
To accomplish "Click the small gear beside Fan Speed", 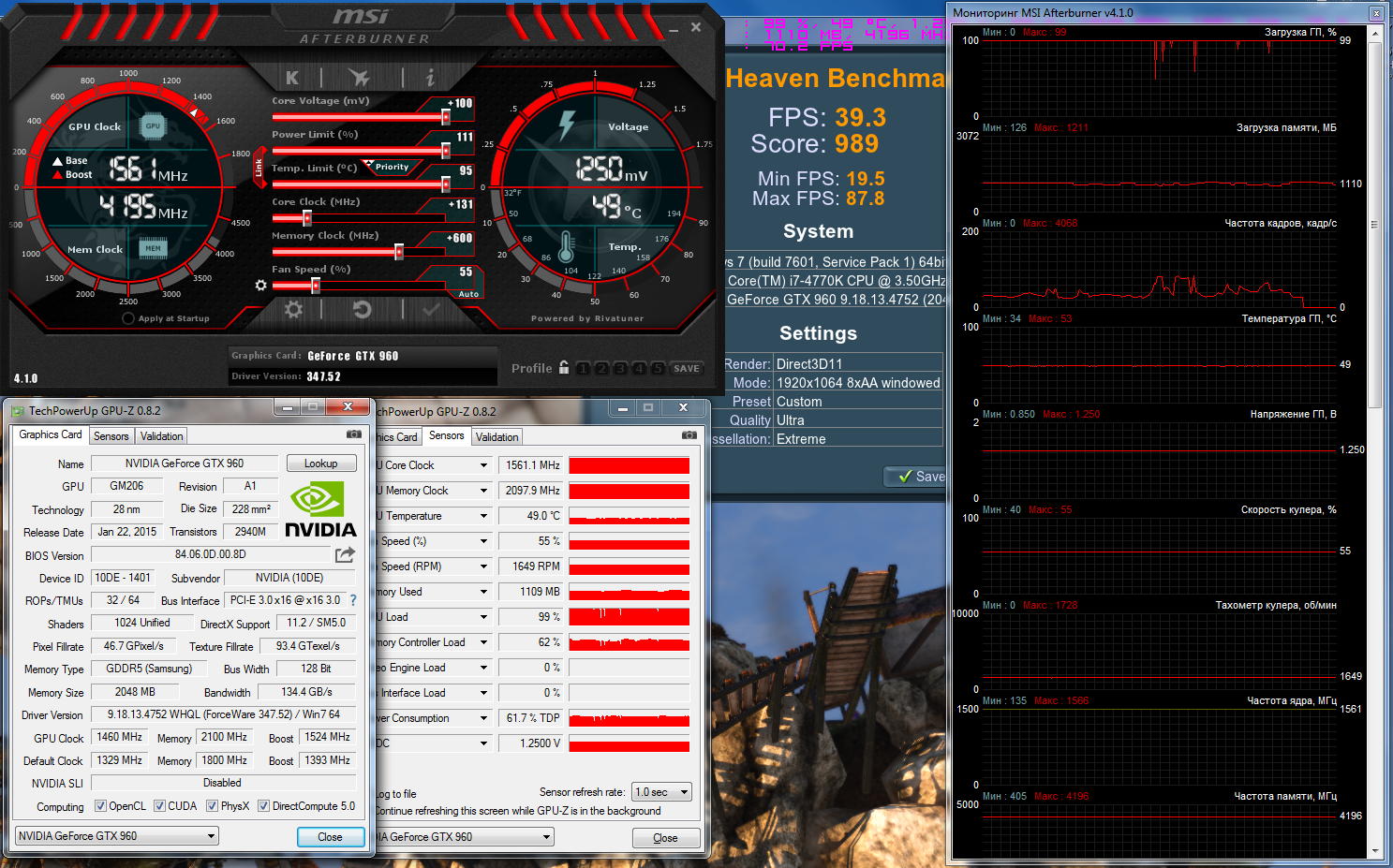I will click(261, 285).
